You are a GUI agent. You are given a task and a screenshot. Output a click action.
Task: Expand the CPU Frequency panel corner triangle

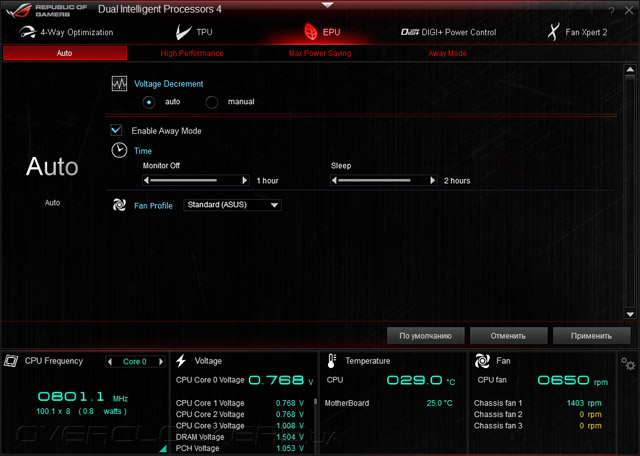(163, 449)
